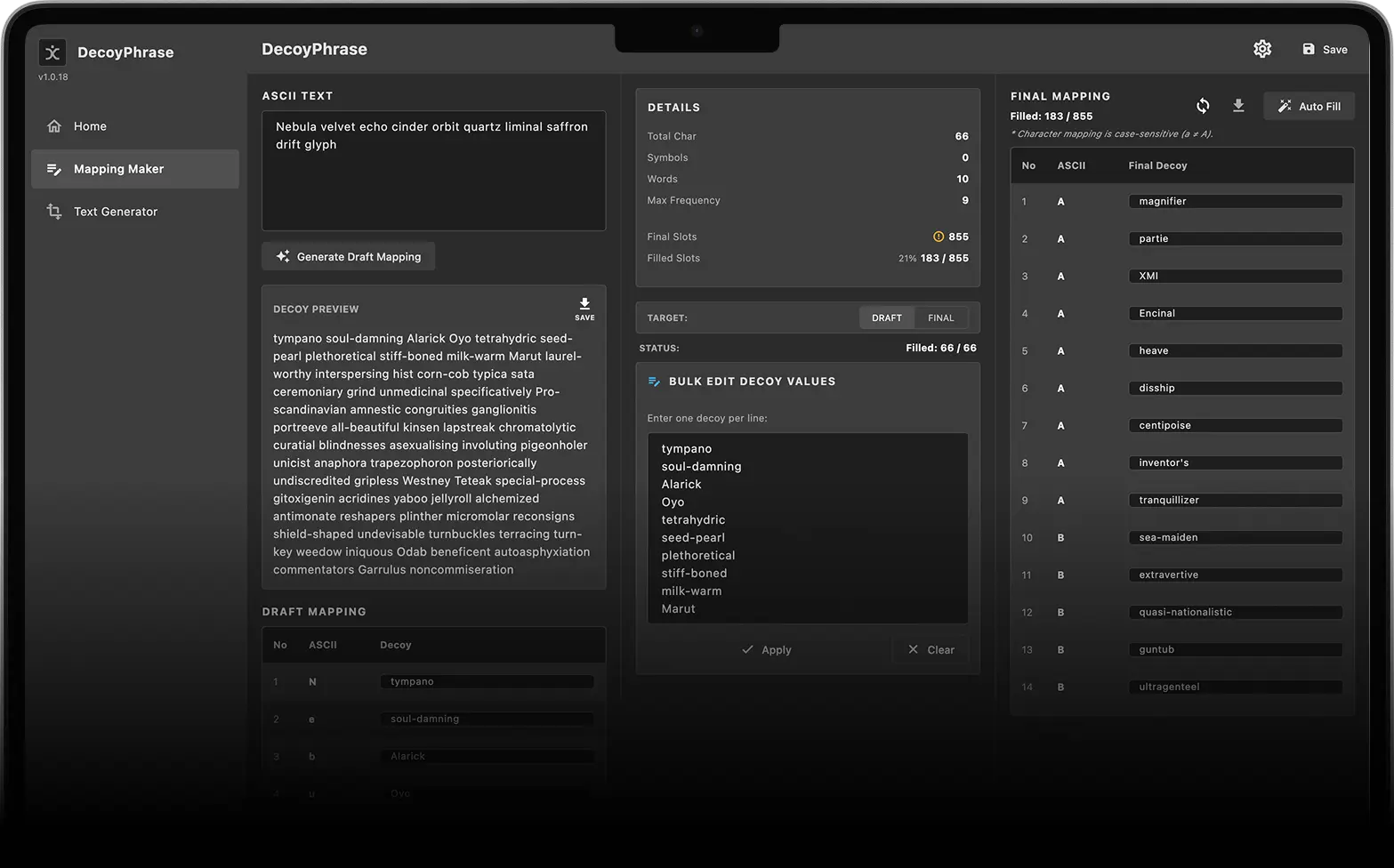
Task: Click the download icon next to Auto Fill
Action: point(1238,105)
